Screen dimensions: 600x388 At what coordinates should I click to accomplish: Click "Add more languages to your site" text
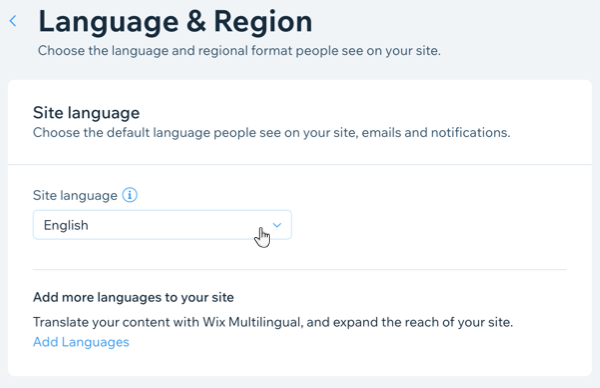pos(133,297)
